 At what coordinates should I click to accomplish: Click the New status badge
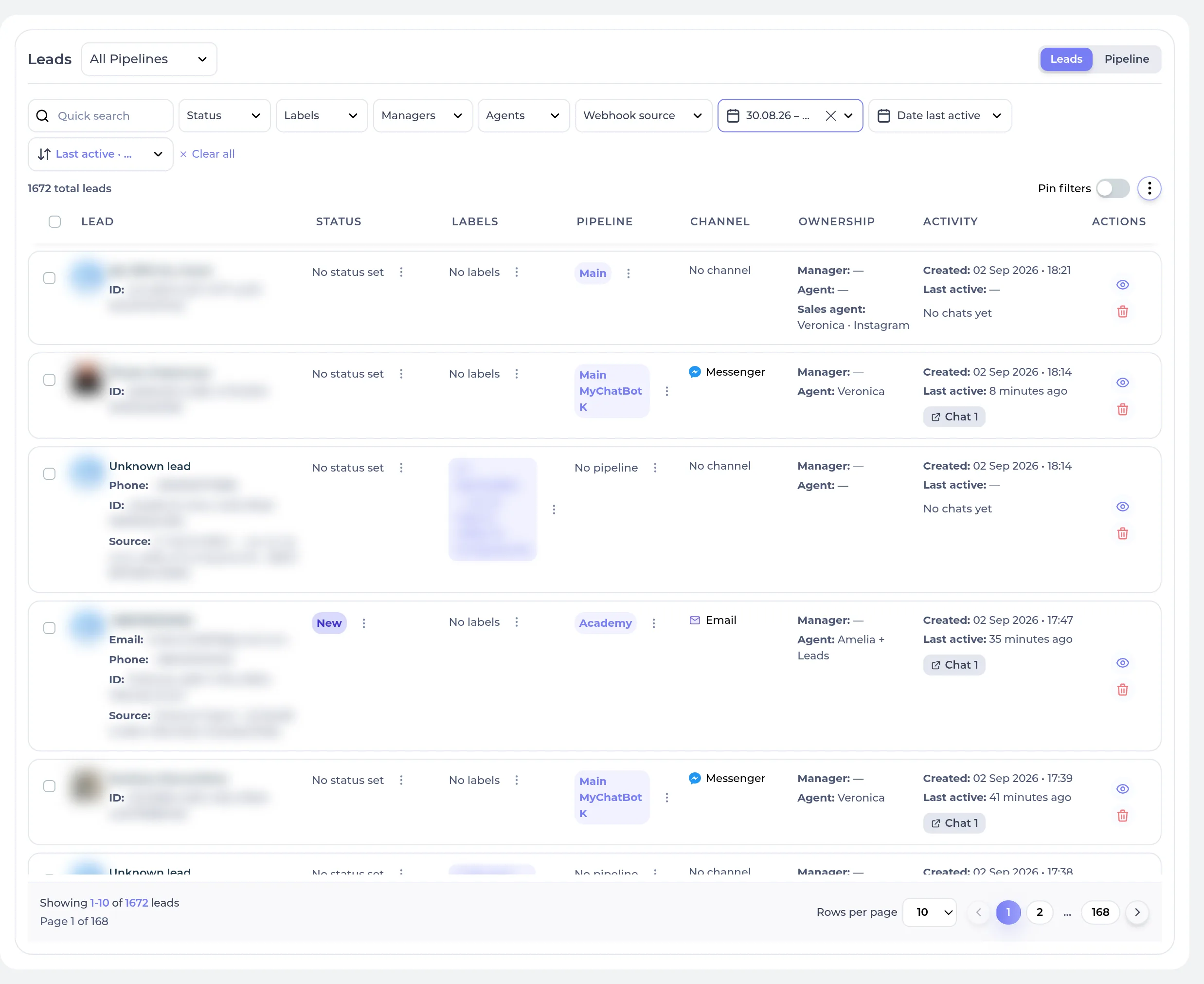click(x=329, y=623)
